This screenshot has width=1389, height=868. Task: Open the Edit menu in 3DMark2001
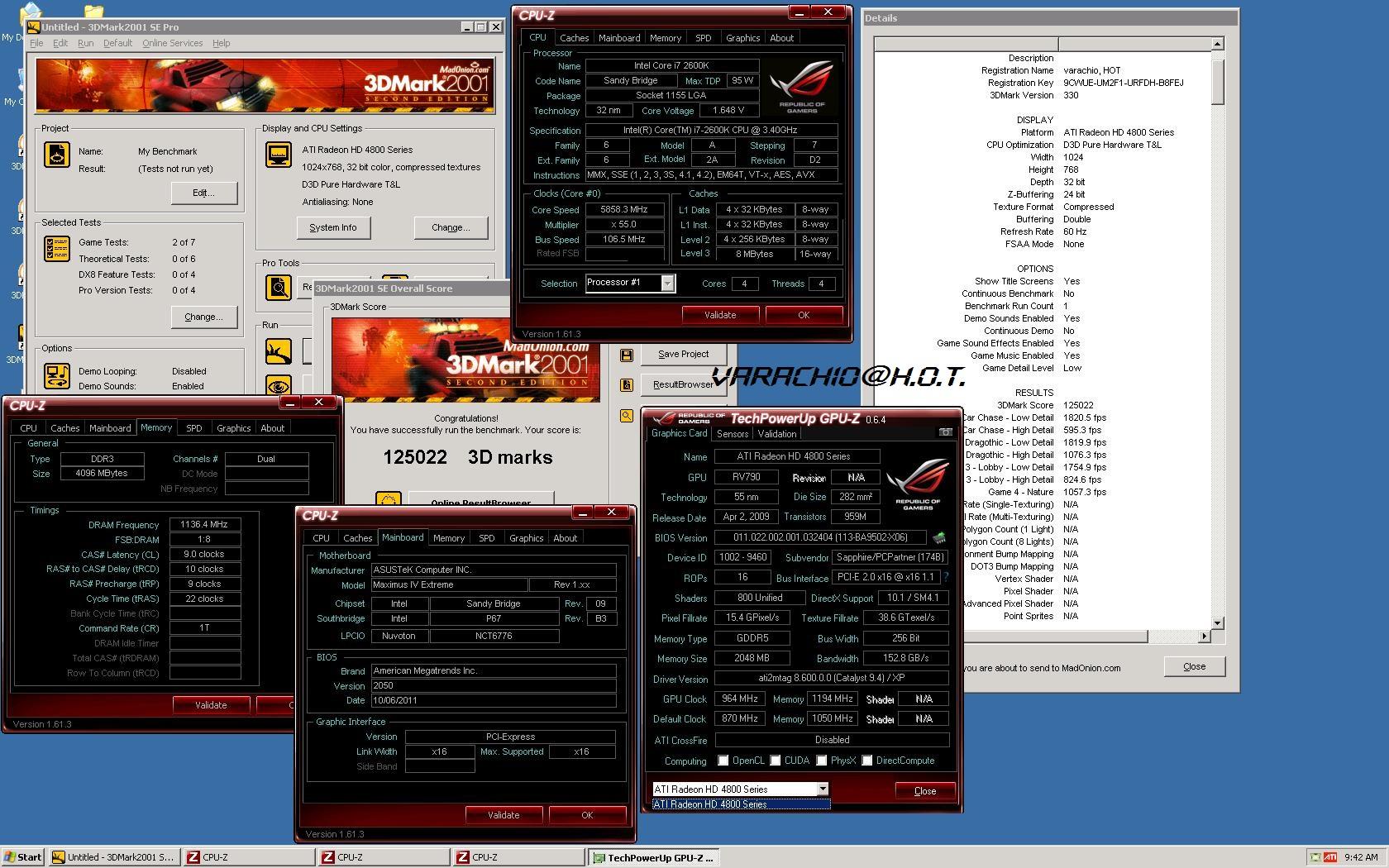[x=60, y=43]
